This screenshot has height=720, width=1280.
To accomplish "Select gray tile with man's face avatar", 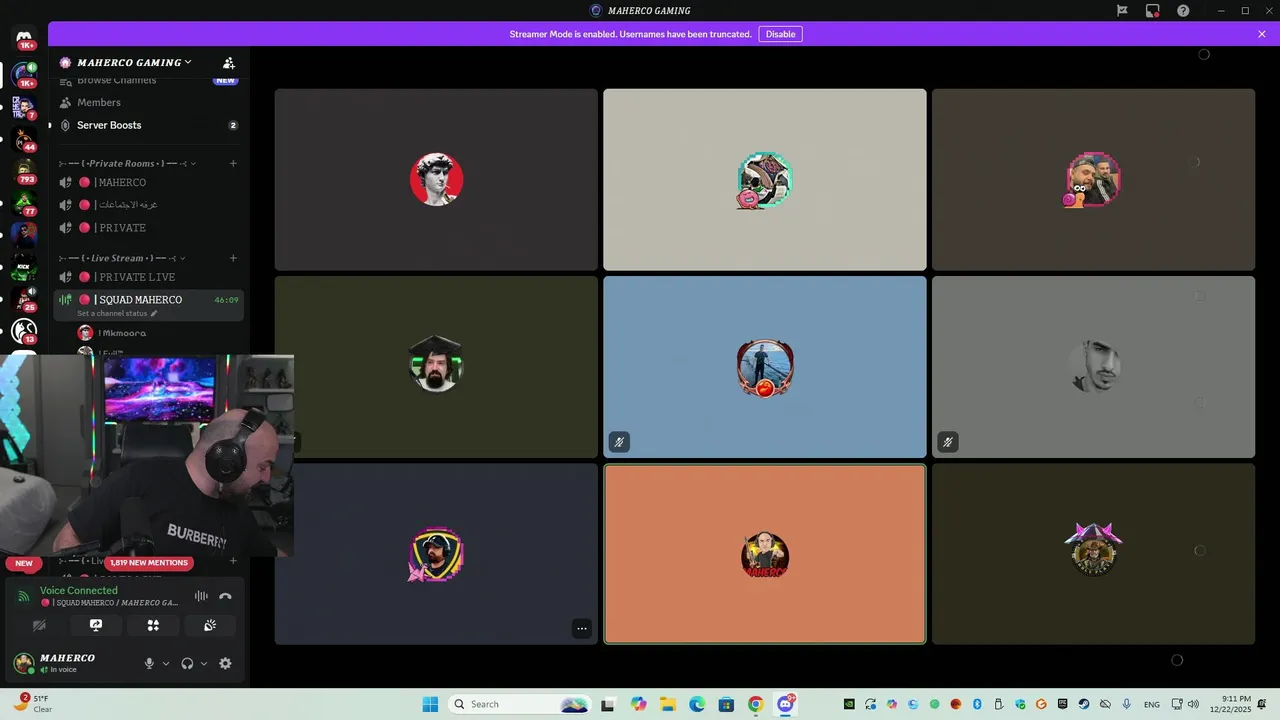I will tap(1093, 367).
